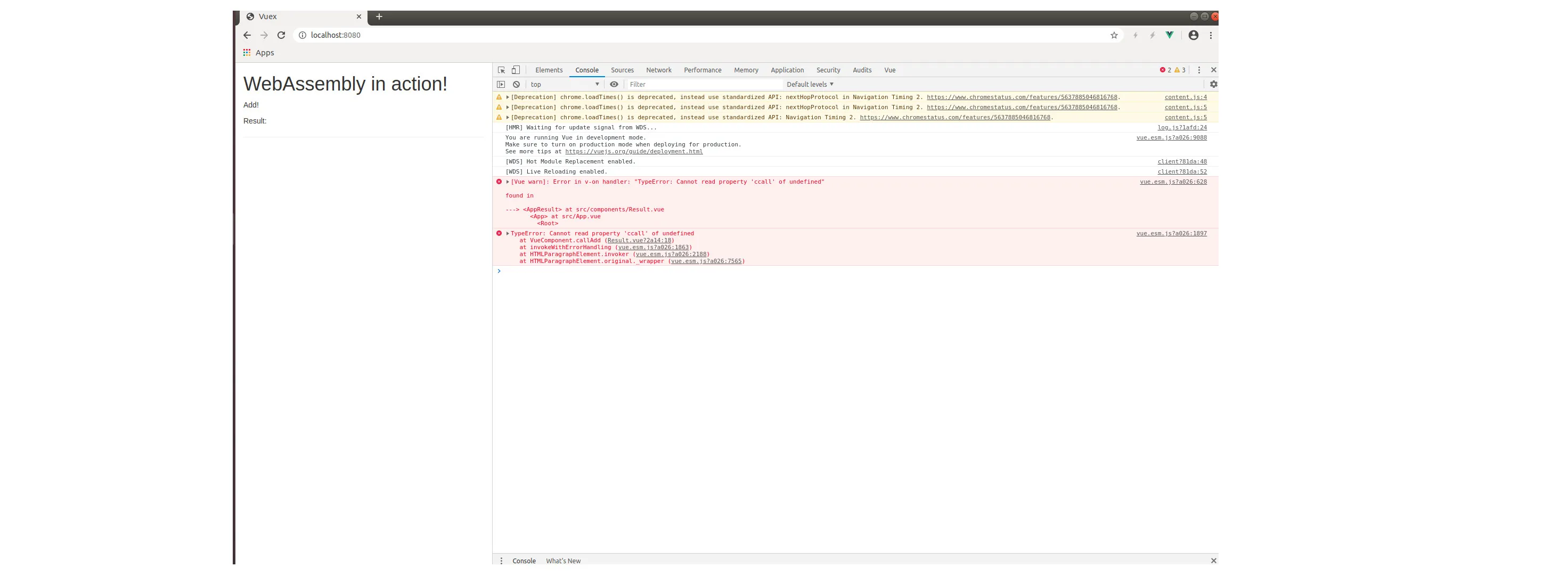Click the inspect element picker icon

point(501,70)
